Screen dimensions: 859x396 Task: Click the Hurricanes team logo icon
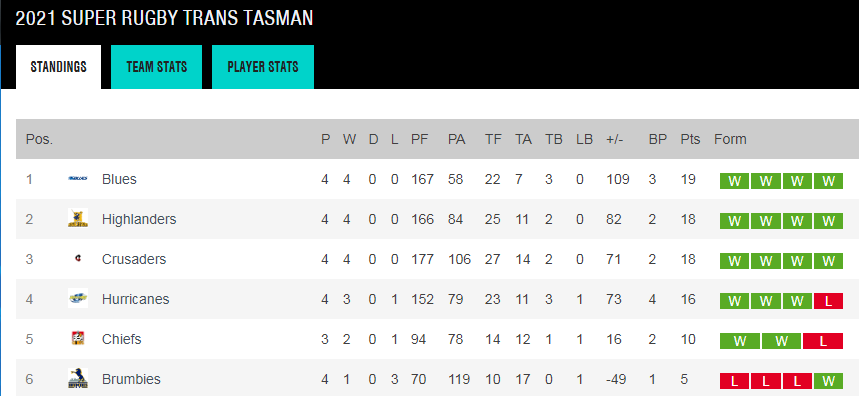coord(78,299)
